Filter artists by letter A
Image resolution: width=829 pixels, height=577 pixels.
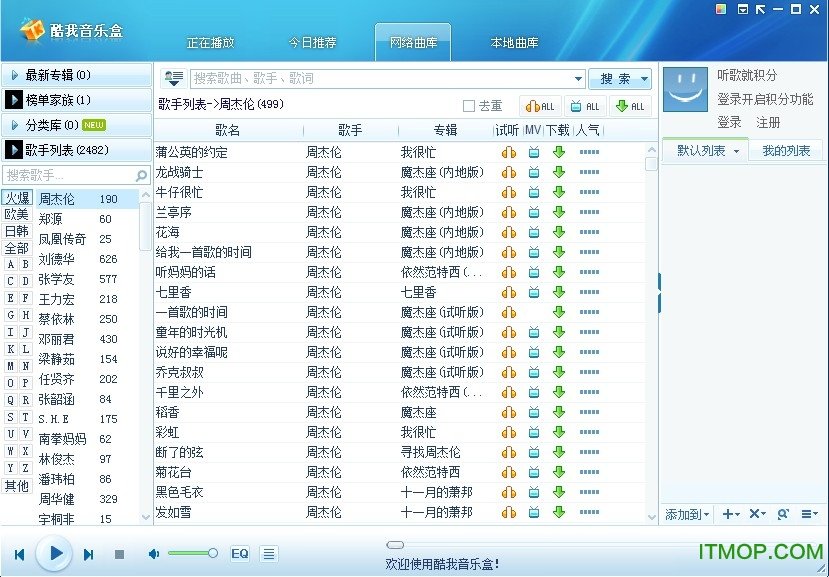click(x=10, y=264)
